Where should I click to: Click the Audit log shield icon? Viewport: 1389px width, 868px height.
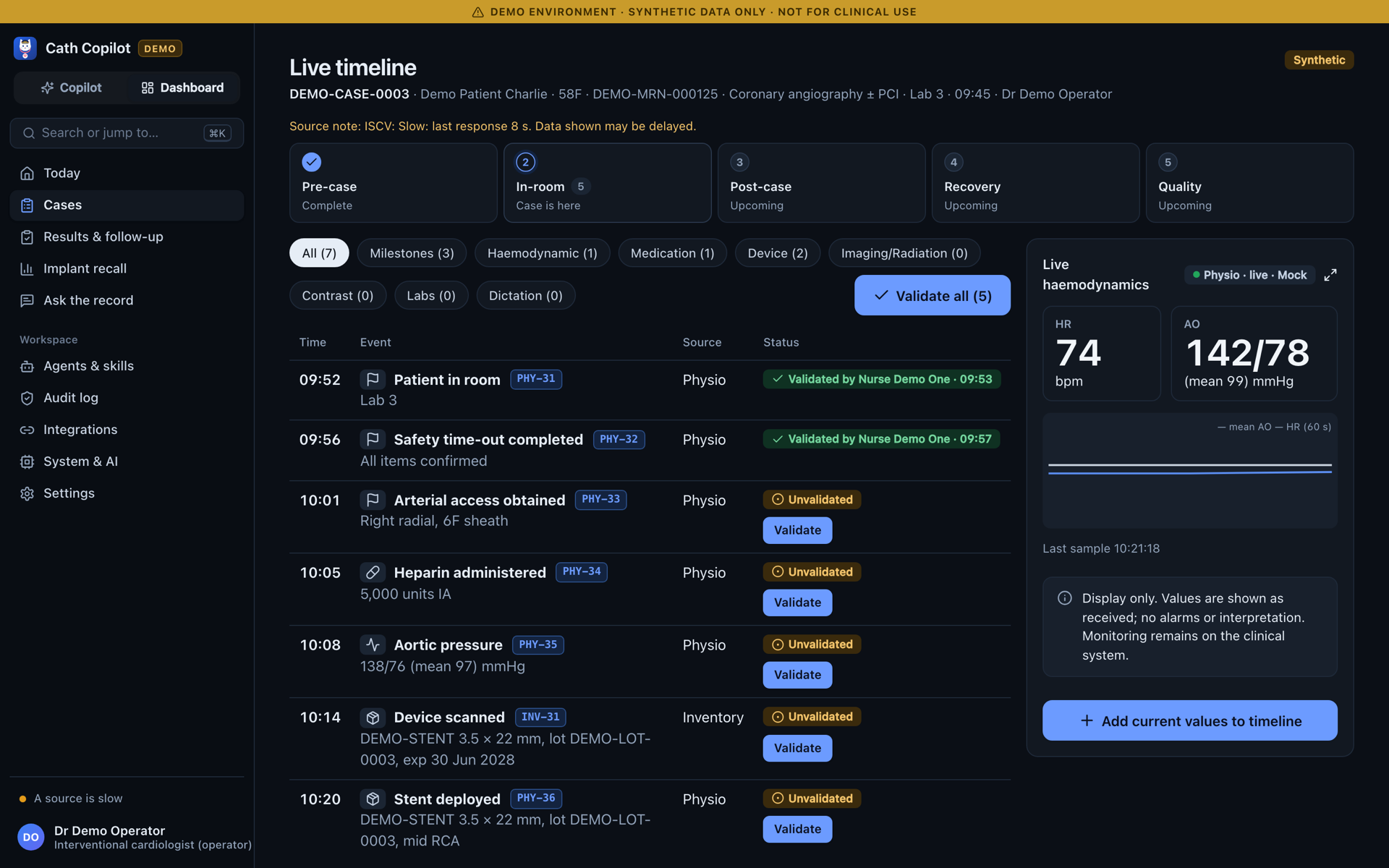27,399
